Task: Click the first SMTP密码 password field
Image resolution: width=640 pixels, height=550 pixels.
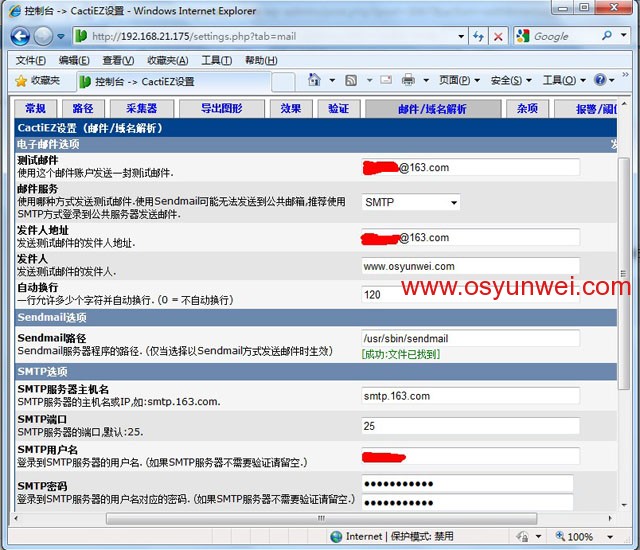Action: click(467, 484)
